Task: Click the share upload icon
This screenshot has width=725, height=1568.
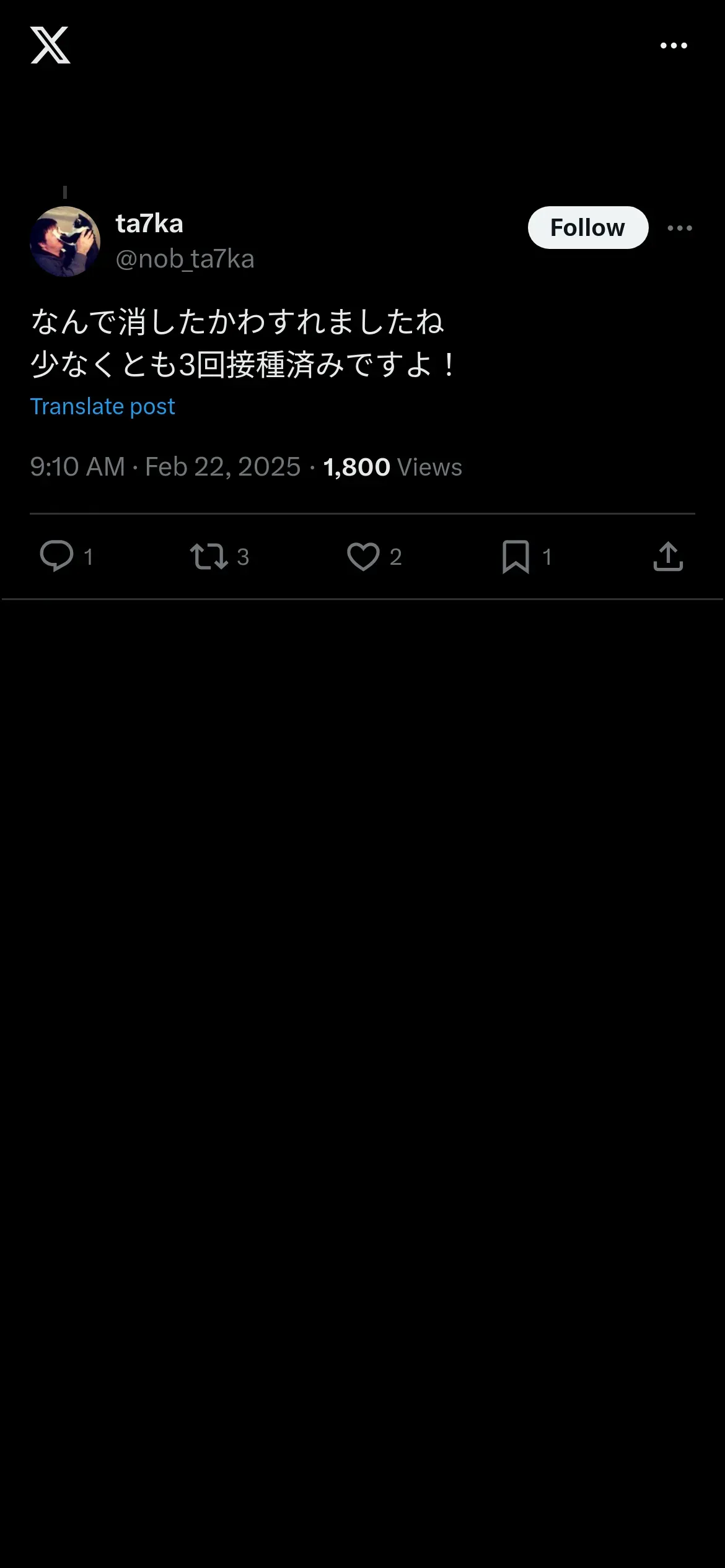Action: coord(668,556)
